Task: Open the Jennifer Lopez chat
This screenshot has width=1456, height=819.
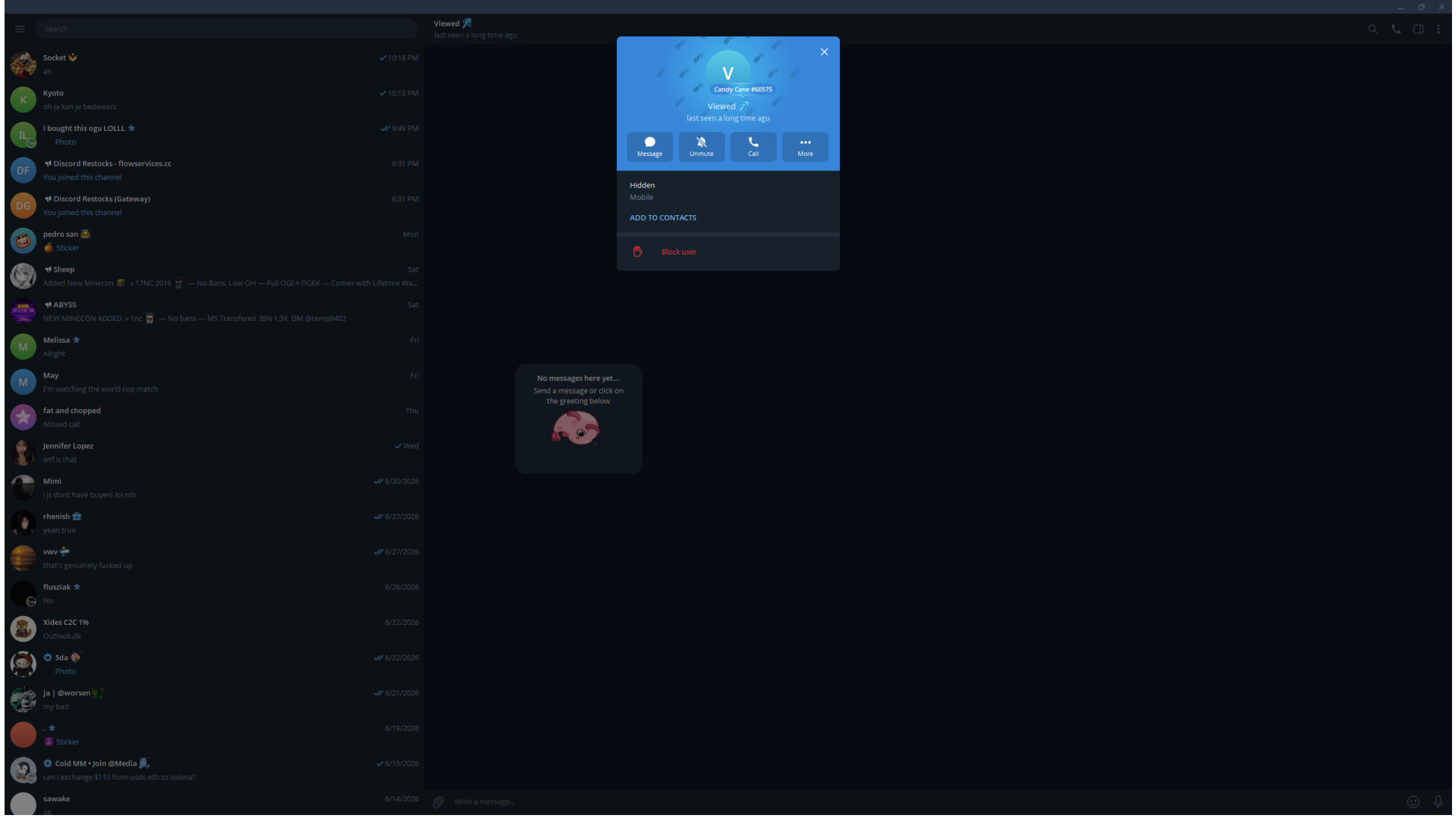Action: [x=214, y=453]
